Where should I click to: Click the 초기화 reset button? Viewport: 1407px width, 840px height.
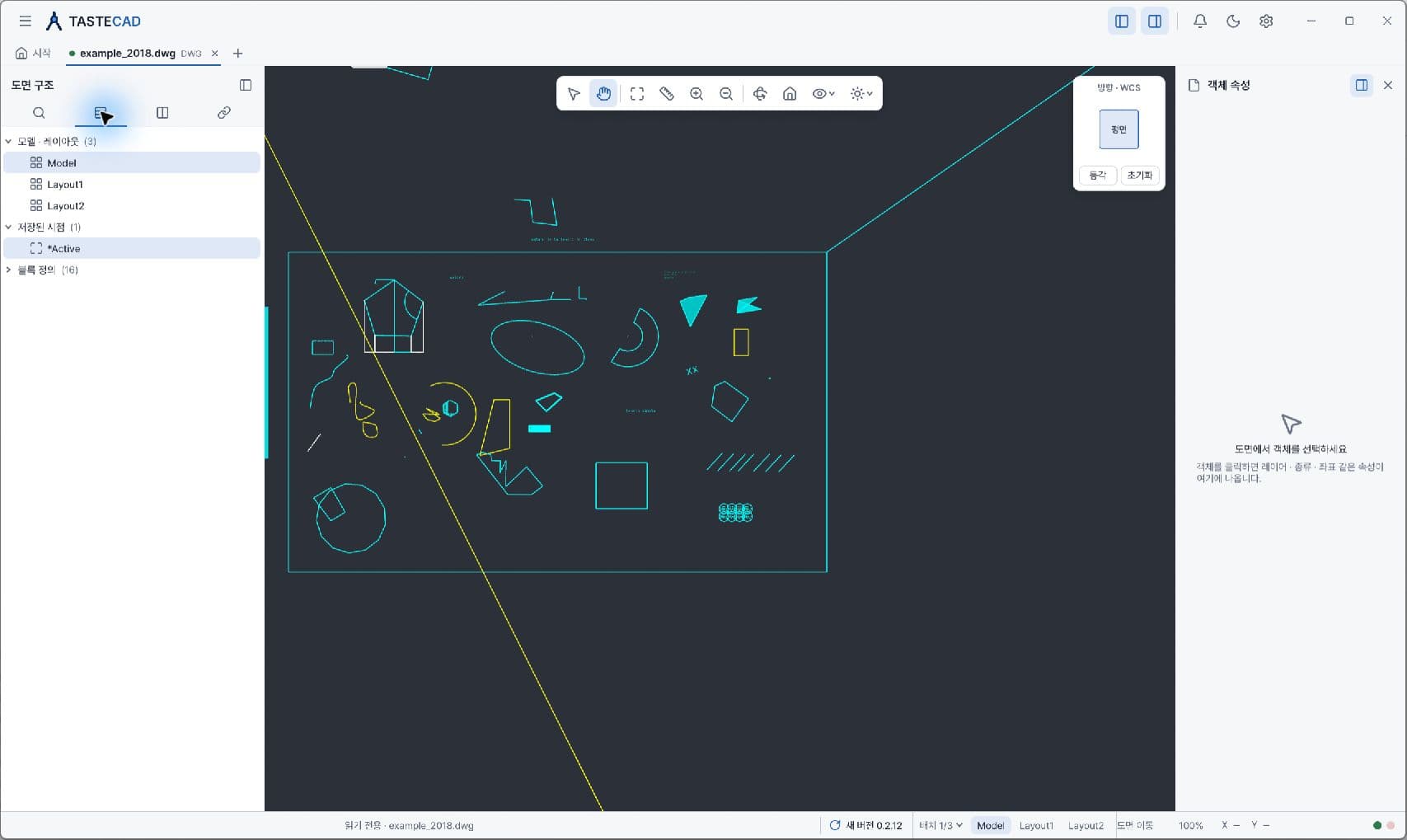1140,176
